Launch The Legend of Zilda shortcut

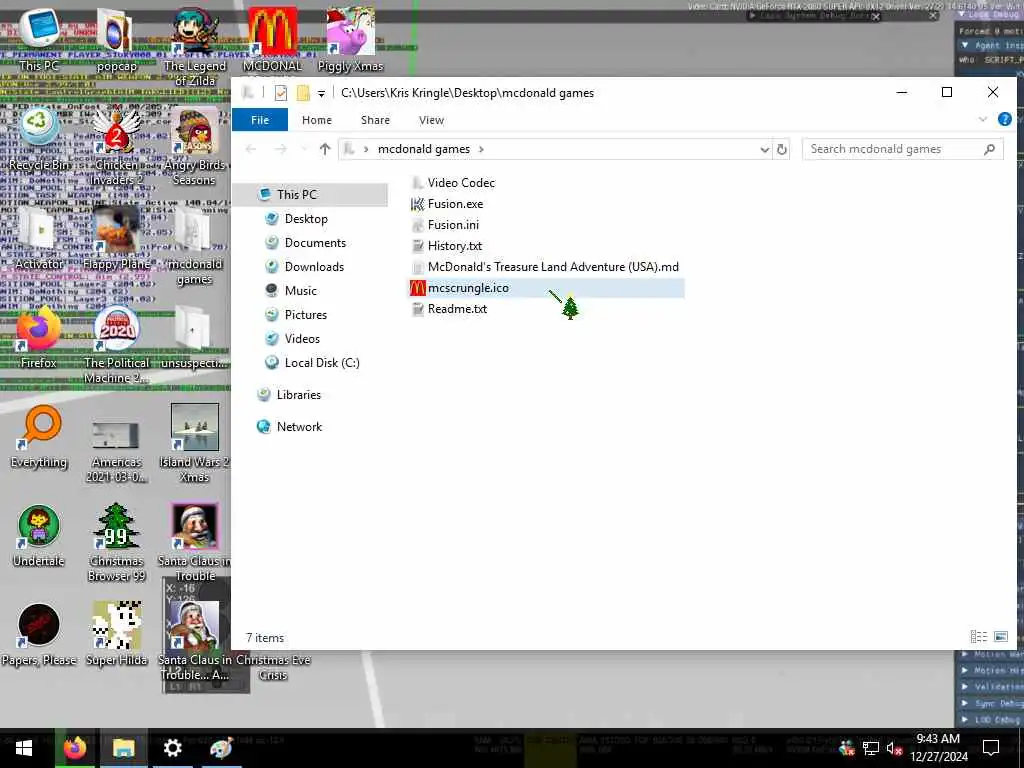click(x=195, y=46)
